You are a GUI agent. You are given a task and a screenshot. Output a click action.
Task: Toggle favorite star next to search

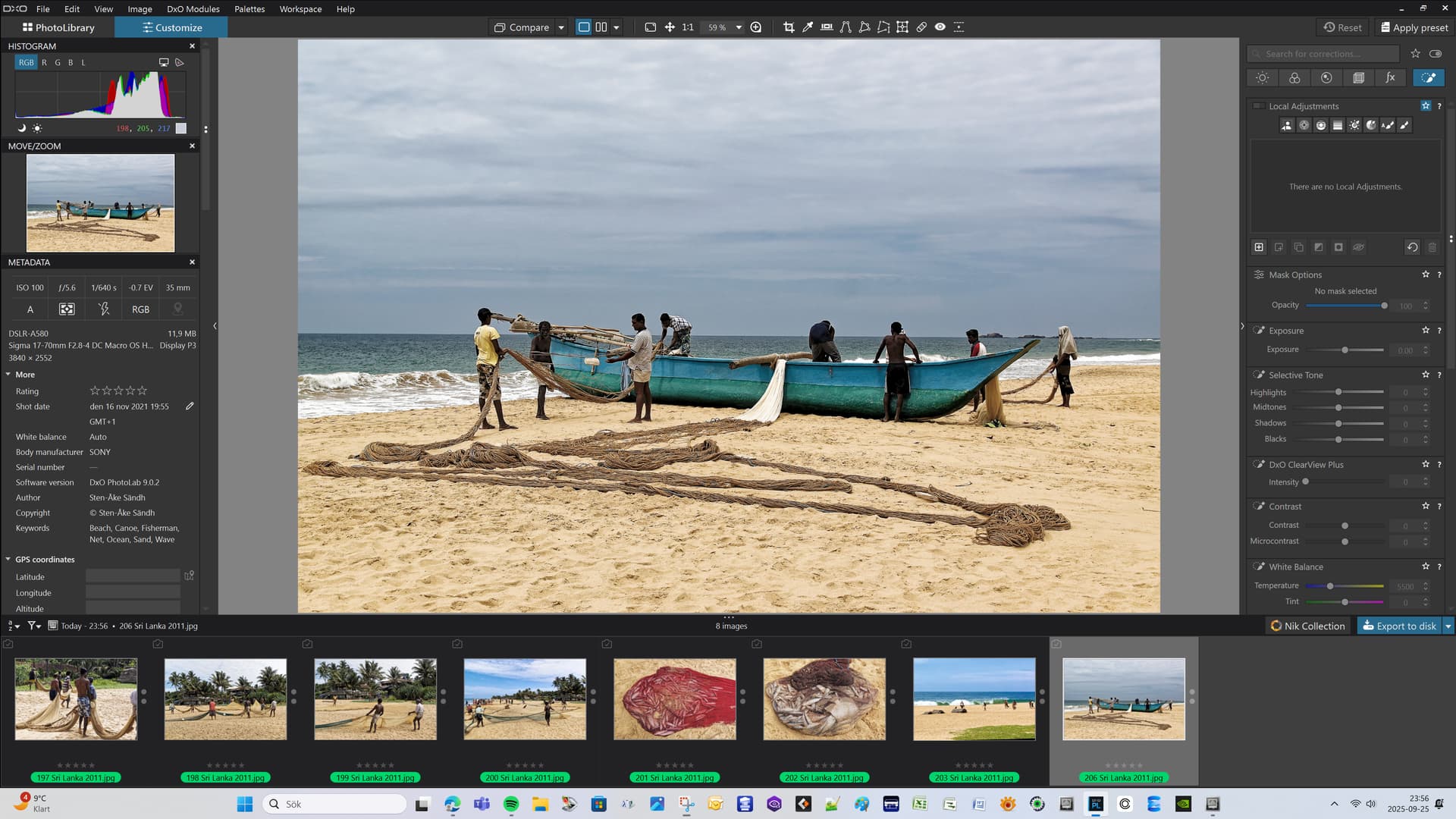(x=1415, y=54)
